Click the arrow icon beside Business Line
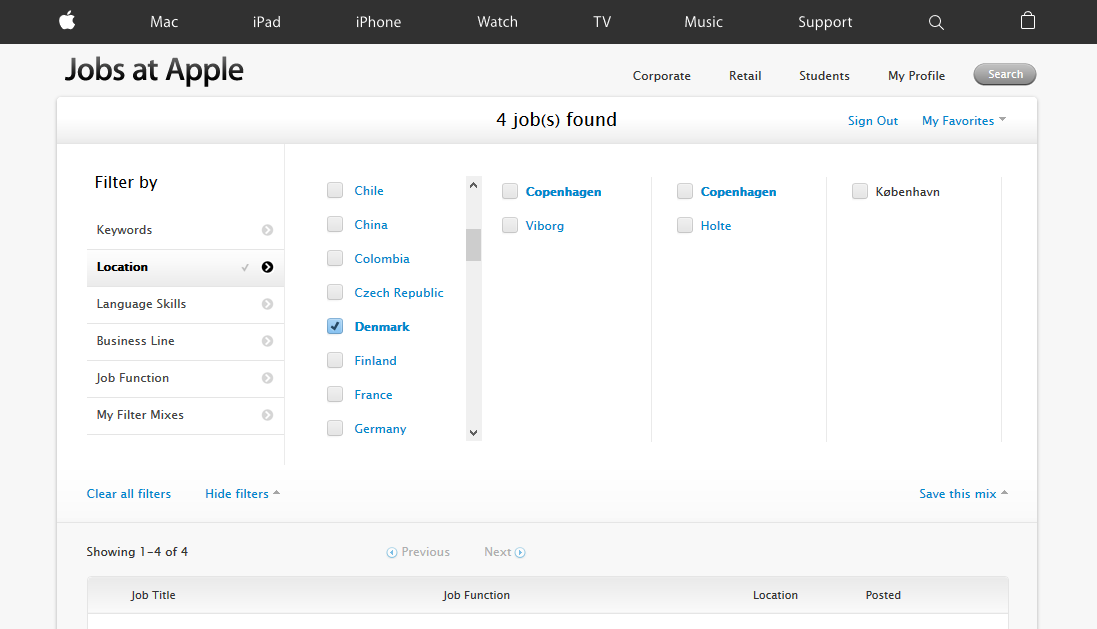The width and height of the screenshot is (1097, 629). pos(267,341)
